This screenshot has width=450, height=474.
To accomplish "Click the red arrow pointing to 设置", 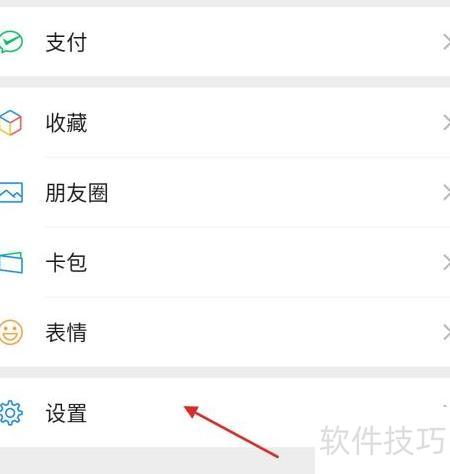I will 231,431.
